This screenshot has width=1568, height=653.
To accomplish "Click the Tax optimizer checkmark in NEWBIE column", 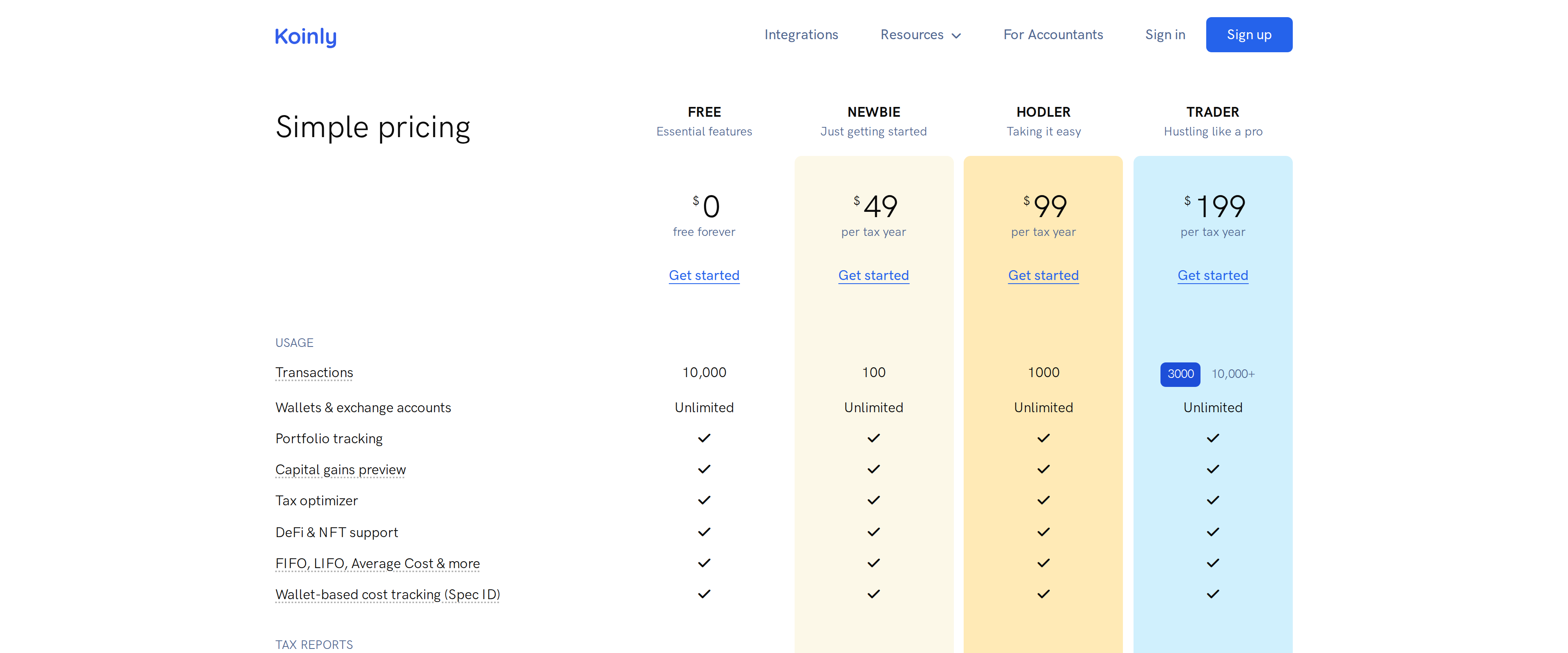I will coord(873,500).
